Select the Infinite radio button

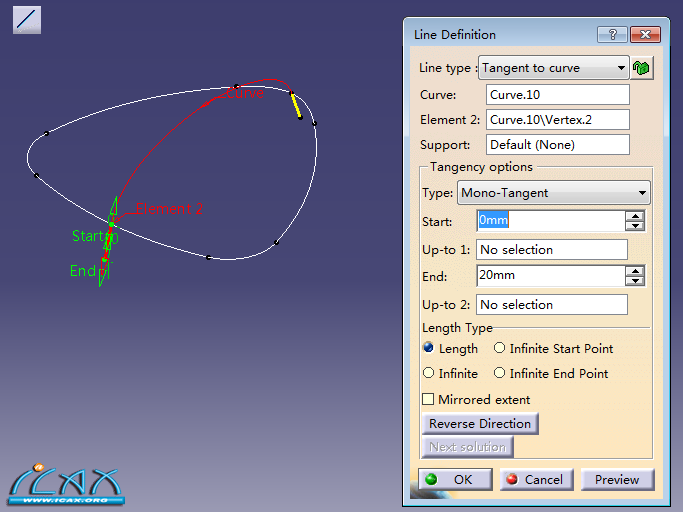(x=429, y=373)
